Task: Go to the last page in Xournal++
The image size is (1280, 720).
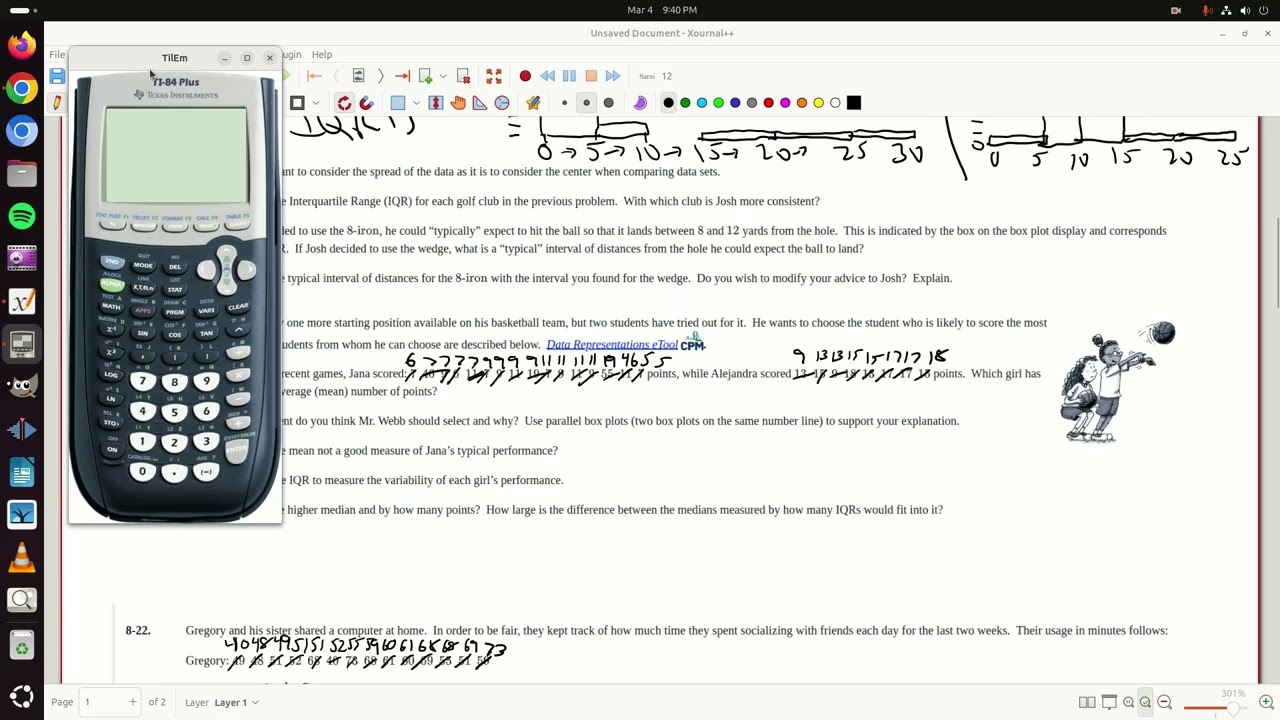Action: (402, 76)
